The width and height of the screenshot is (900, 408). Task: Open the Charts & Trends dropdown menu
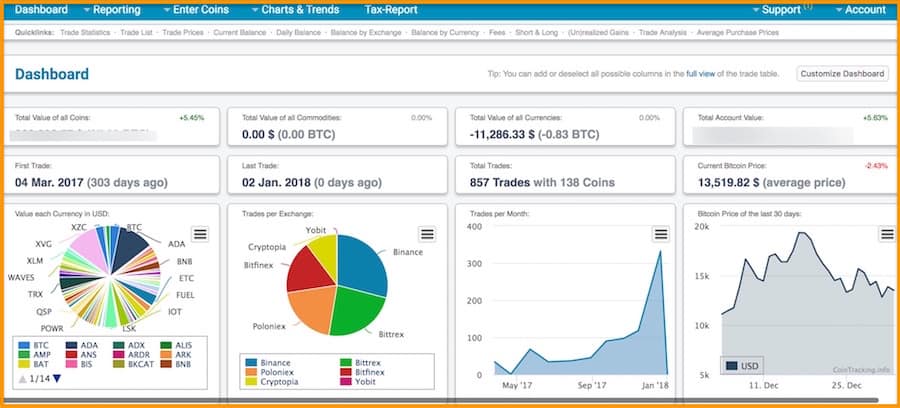[x=296, y=10]
